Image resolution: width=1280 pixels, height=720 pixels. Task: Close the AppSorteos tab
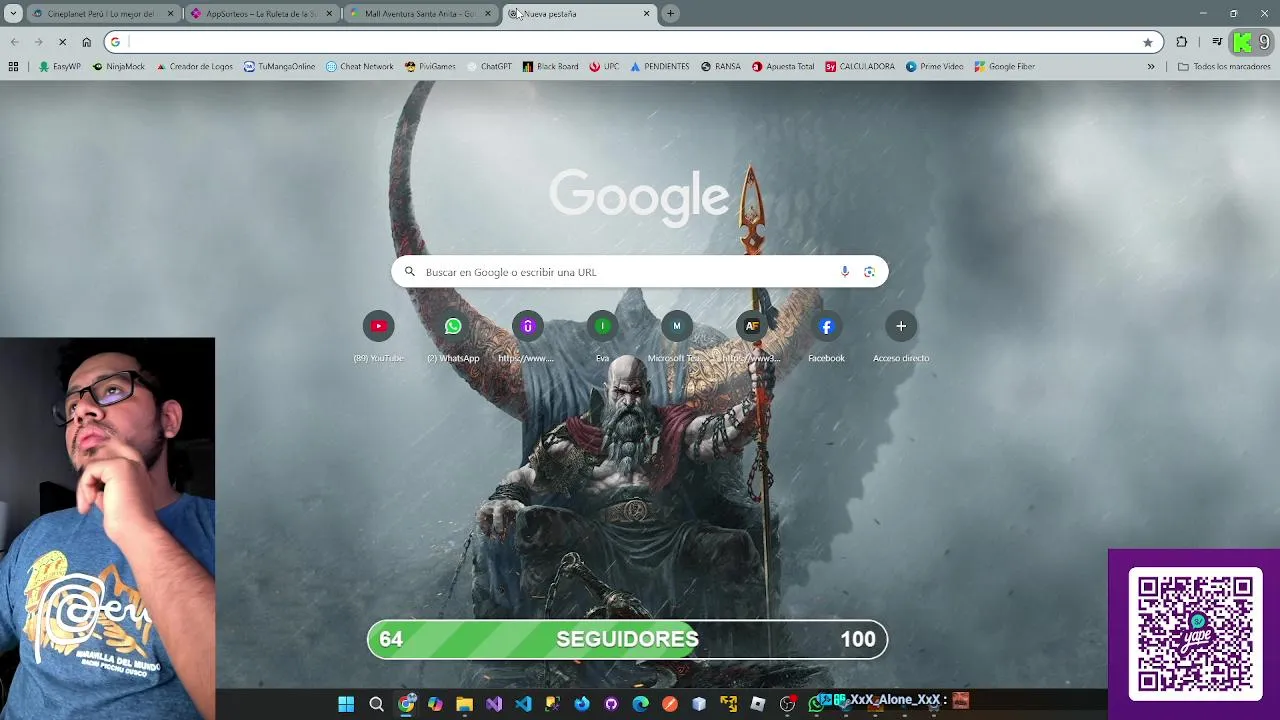click(x=329, y=14)
